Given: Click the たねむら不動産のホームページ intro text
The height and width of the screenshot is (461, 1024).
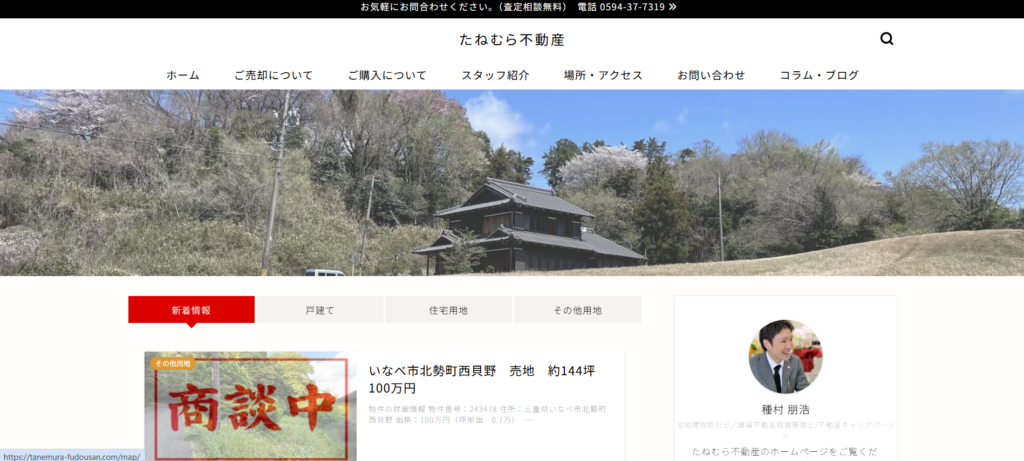Looking at the screenshot, I should (x=786, y=451).
